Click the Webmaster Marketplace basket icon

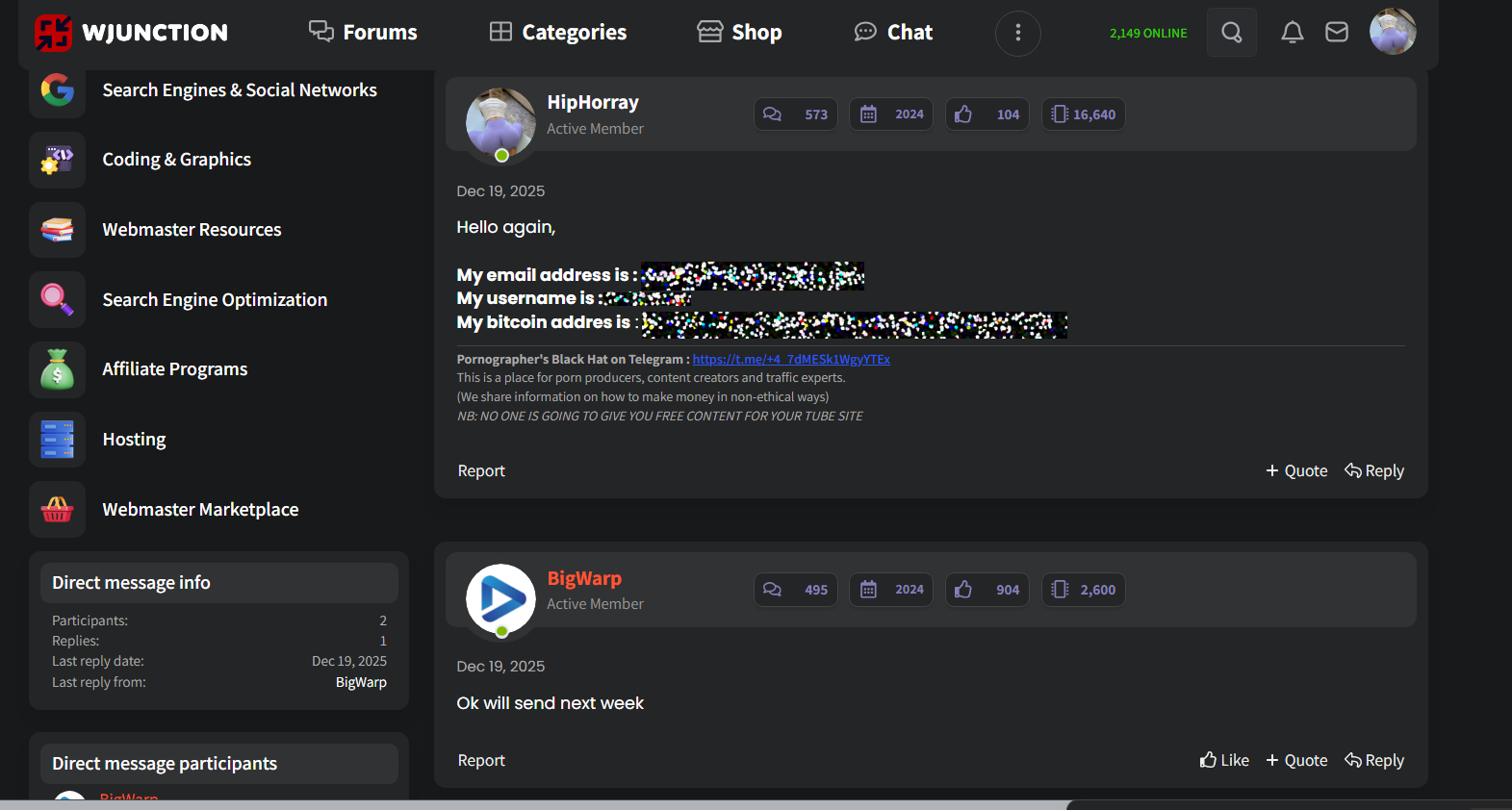click(x=58, y=510)
